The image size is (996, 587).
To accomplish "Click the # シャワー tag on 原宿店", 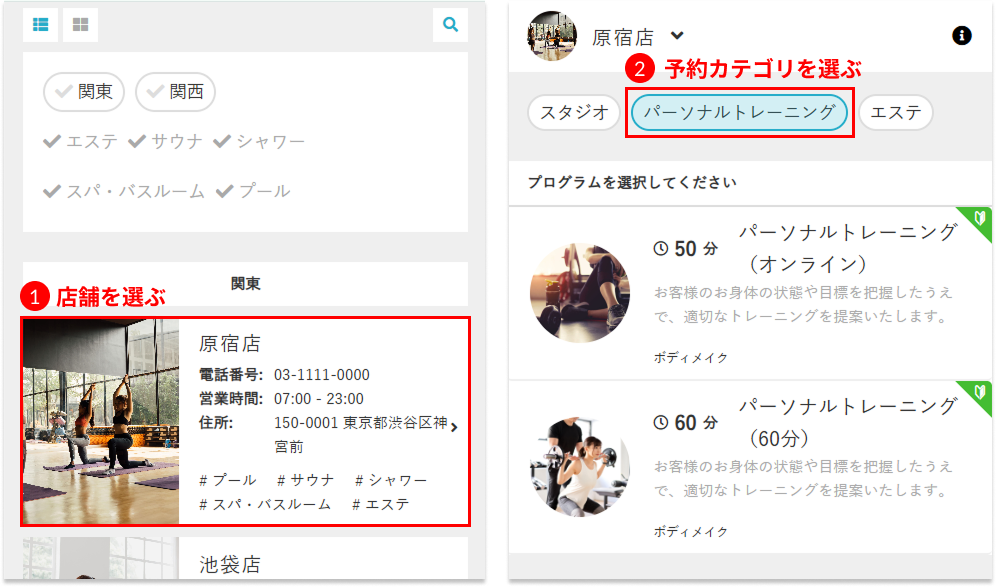I will point(391,480).
